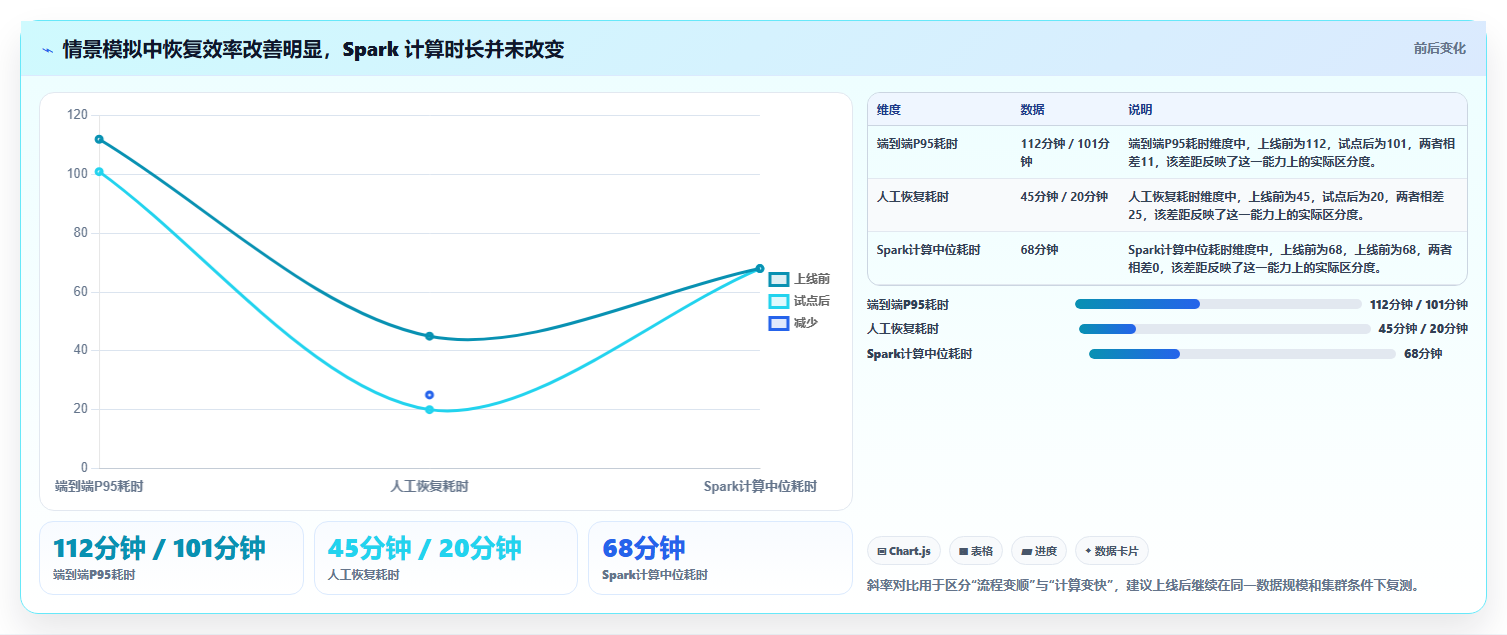Select the 进度 tag

(1039, 551)
